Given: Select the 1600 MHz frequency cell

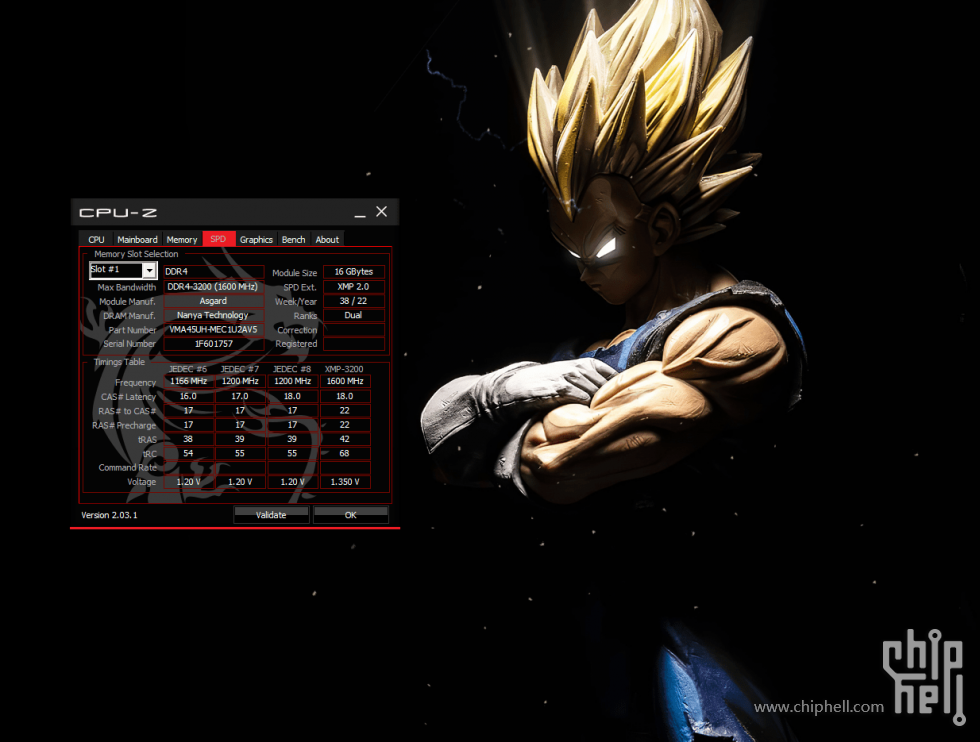Looking at the screenshot, I should point(345,381).
